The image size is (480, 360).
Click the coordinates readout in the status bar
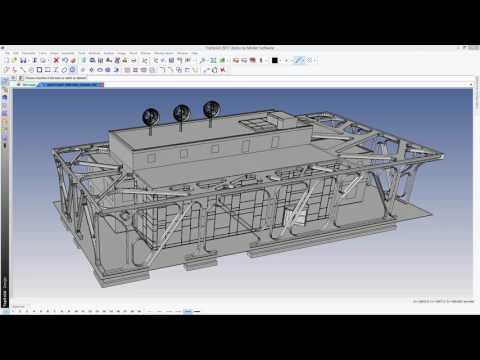click(443, 301)
